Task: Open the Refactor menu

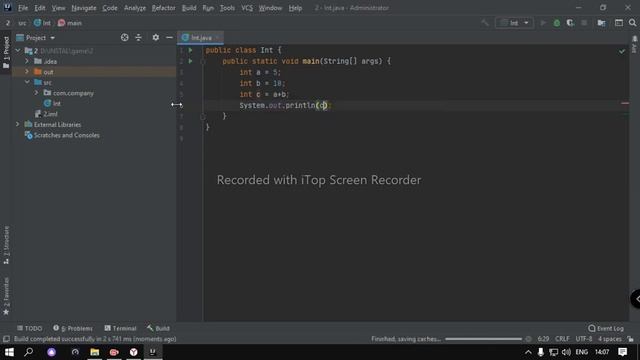Action: click(x=163, y=8)
